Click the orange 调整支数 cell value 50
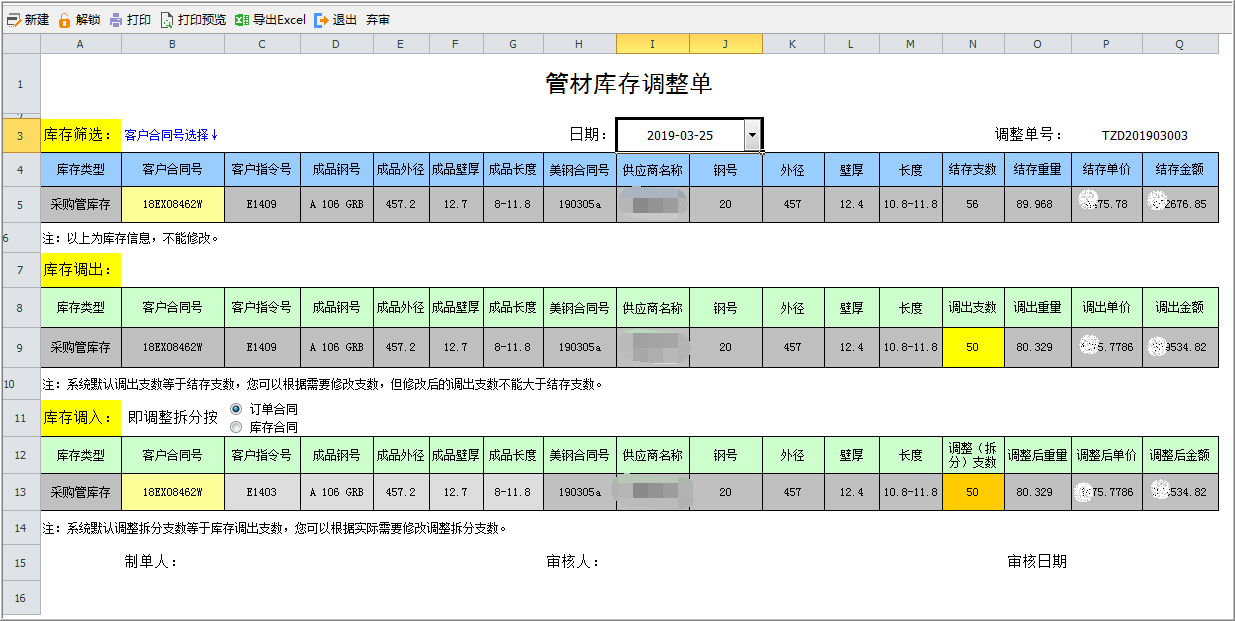 973,492
